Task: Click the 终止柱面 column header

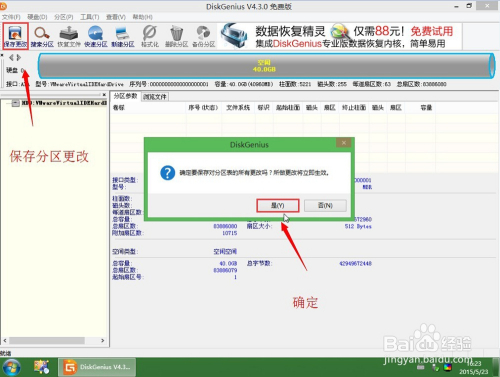Action: click(354, 108)
